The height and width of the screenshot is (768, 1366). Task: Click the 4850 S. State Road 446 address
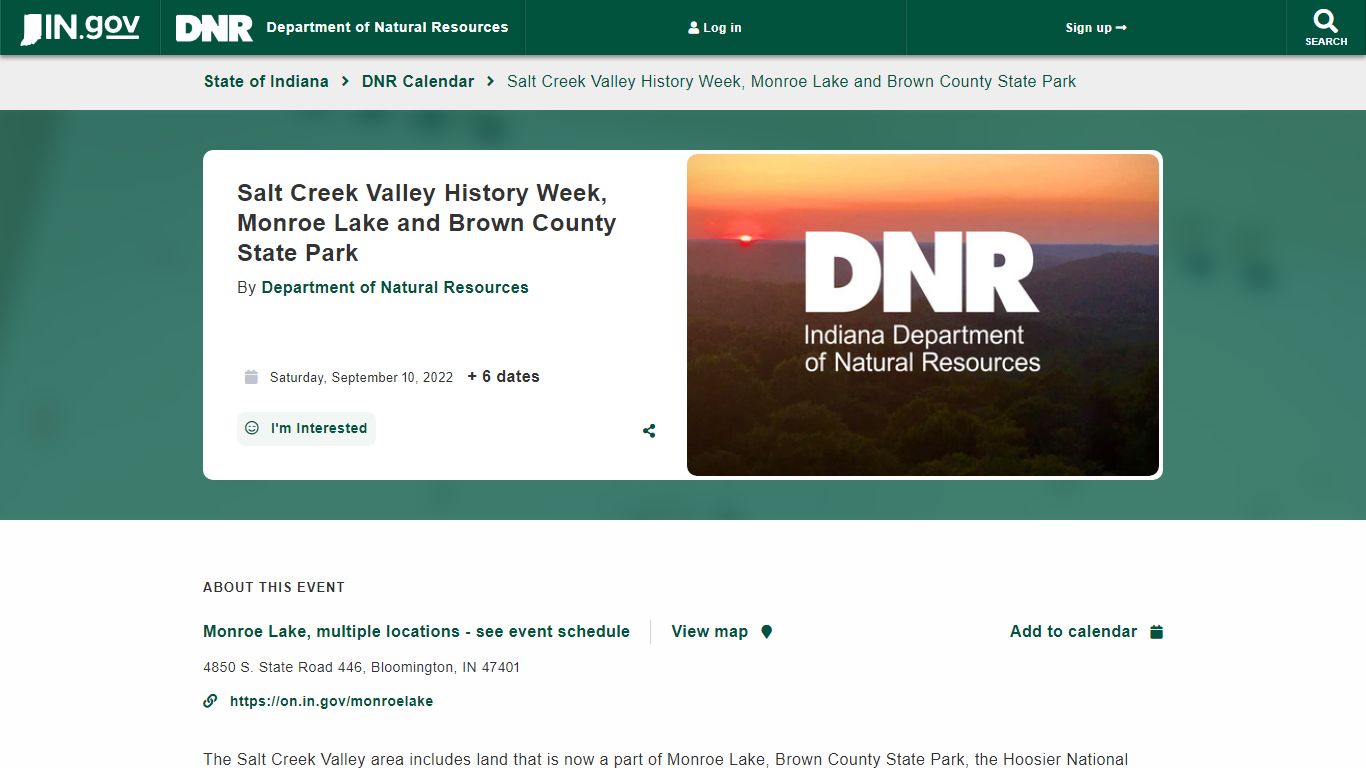[x=361, y=667]
